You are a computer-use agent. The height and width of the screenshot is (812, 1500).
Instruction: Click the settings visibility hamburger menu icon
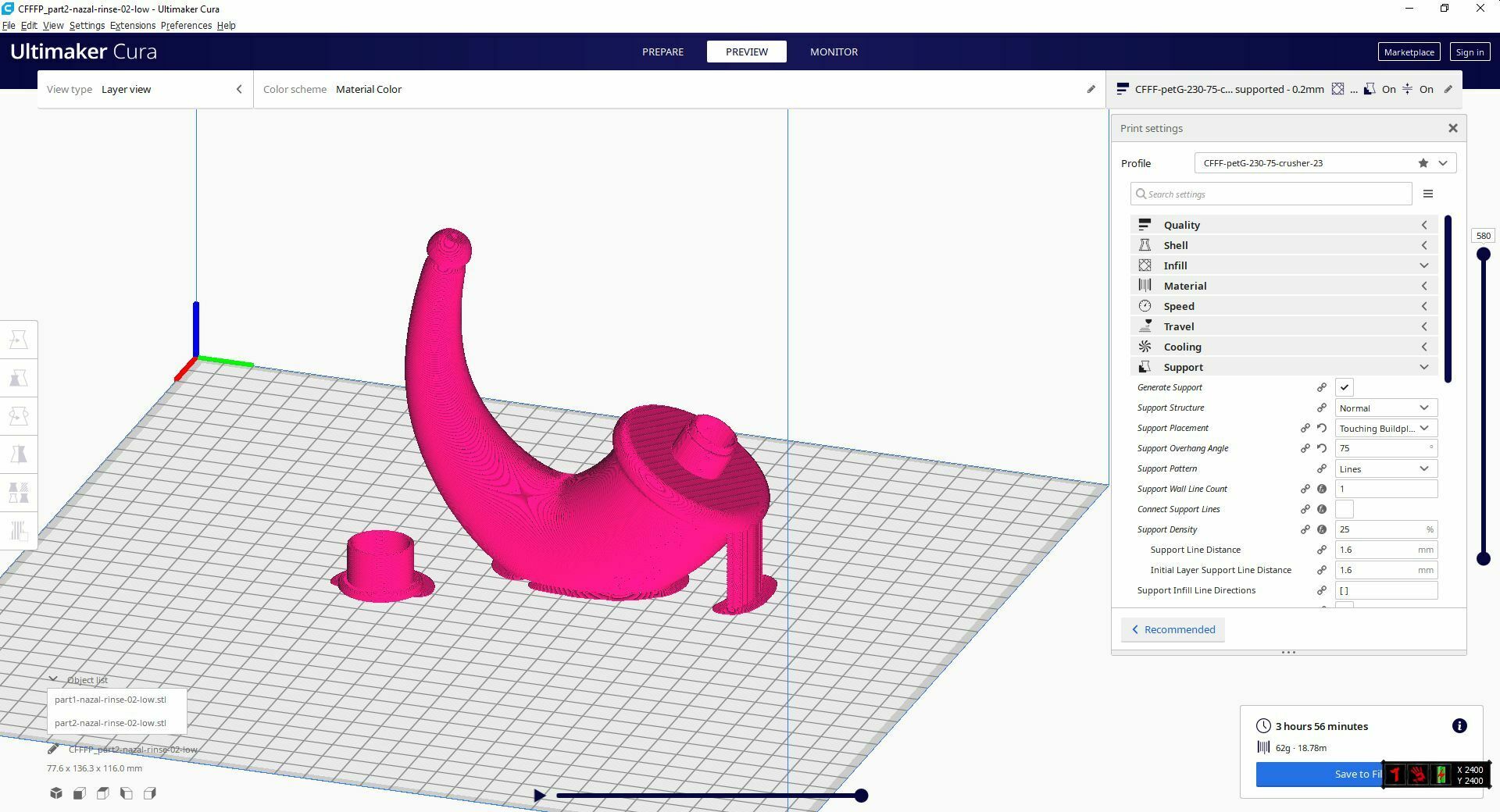(x=1427, y=194)
